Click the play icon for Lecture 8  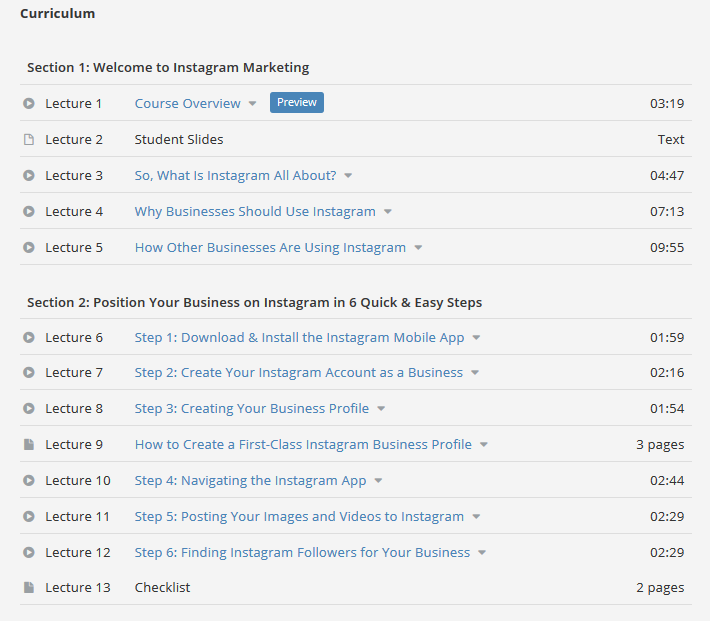(x=29, y=409)
